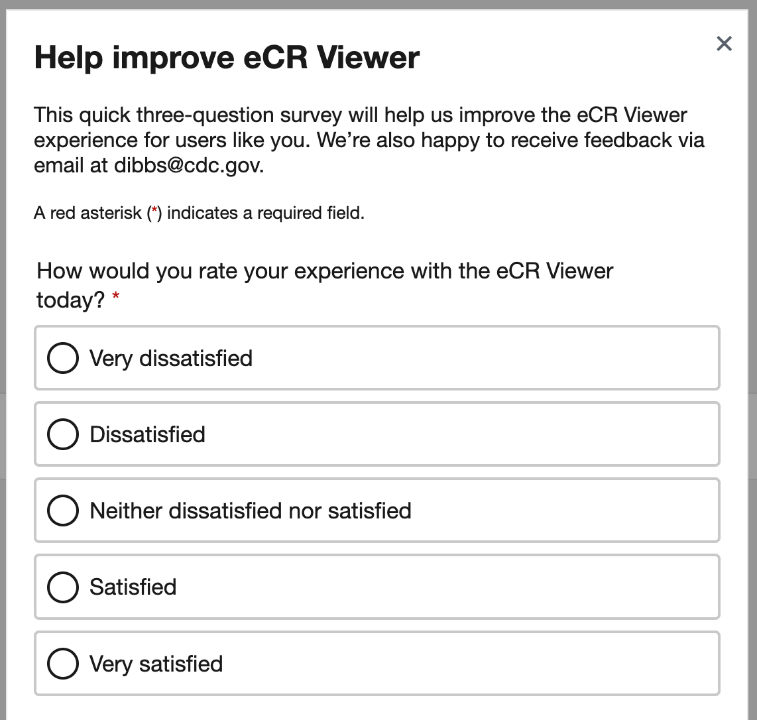Screen dimensions: 757x720
Task: Click the "Satisfied" option label text
Action: pos(133,587)
